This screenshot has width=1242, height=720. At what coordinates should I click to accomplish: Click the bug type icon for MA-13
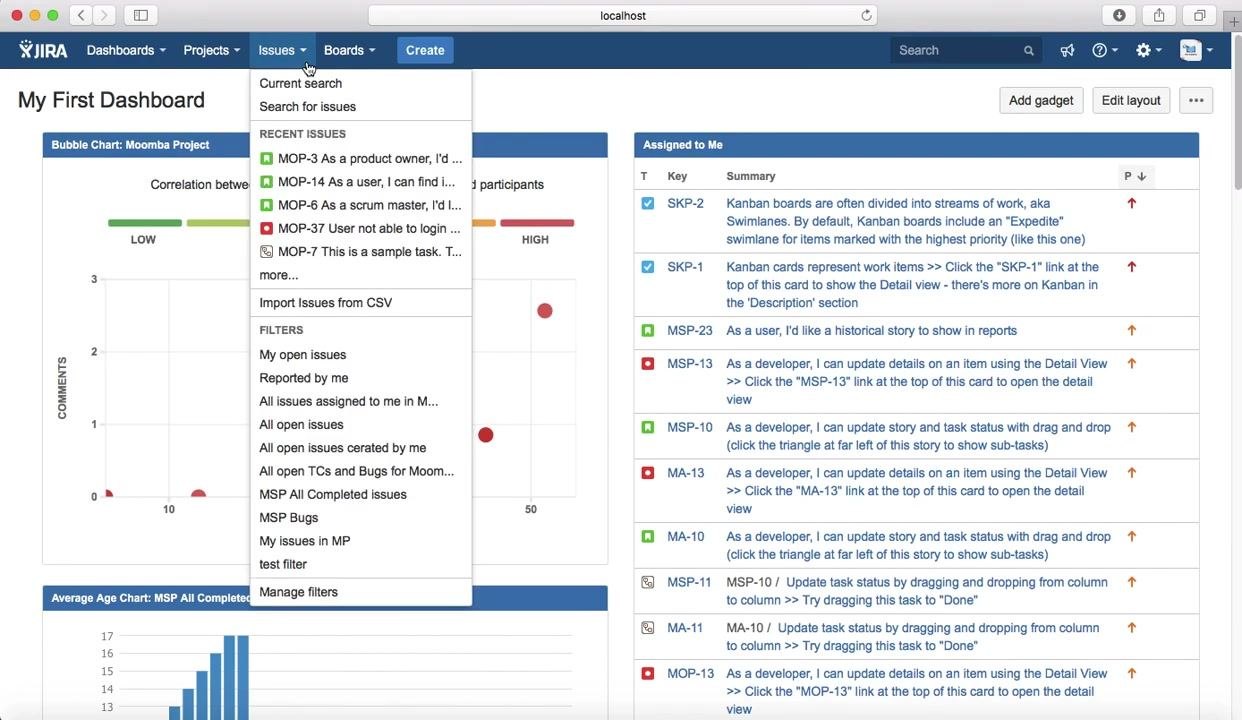coord(648,473)
